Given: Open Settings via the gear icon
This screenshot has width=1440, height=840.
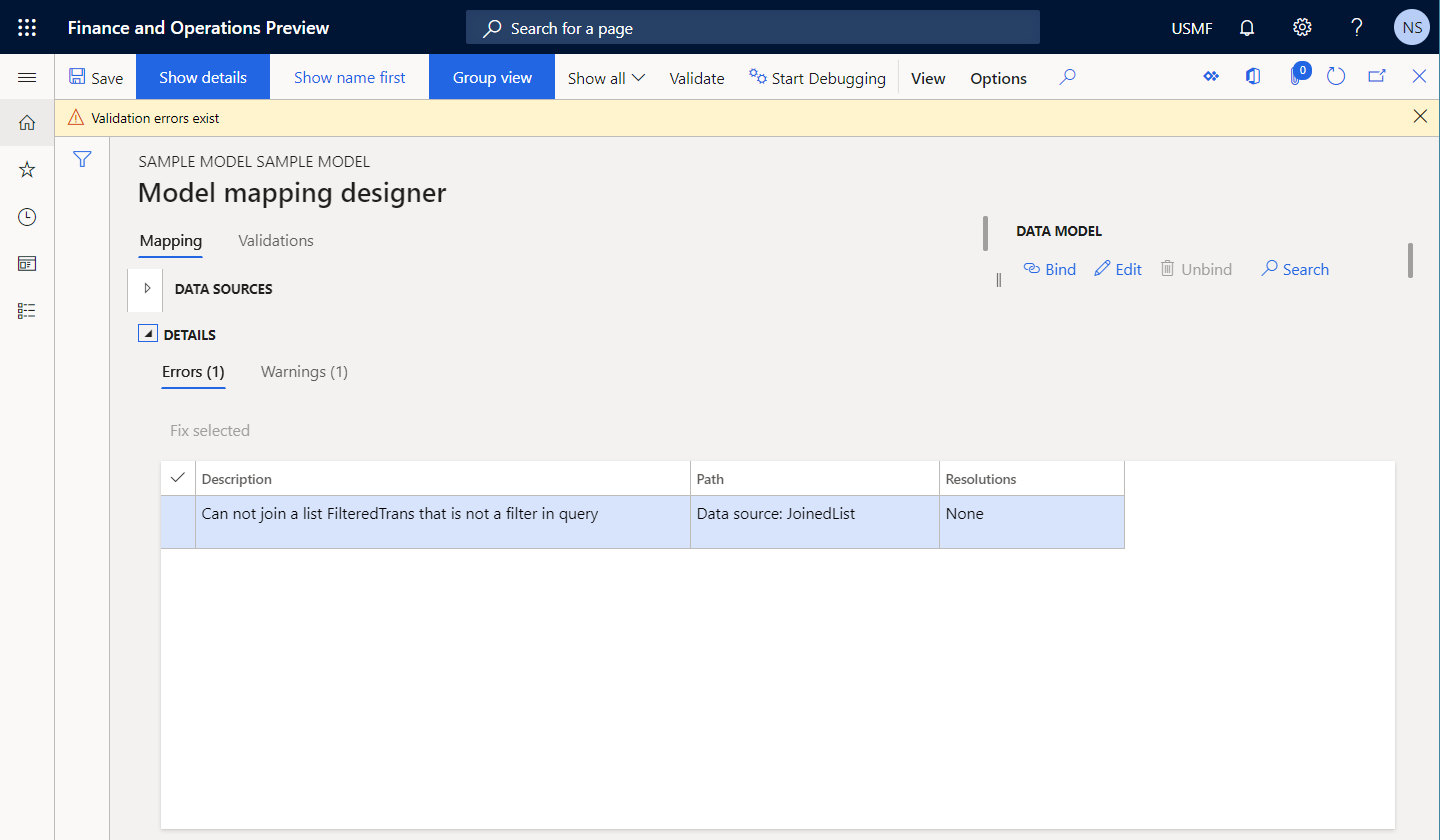Looking at the screenshot, I should coord(1302,27).
